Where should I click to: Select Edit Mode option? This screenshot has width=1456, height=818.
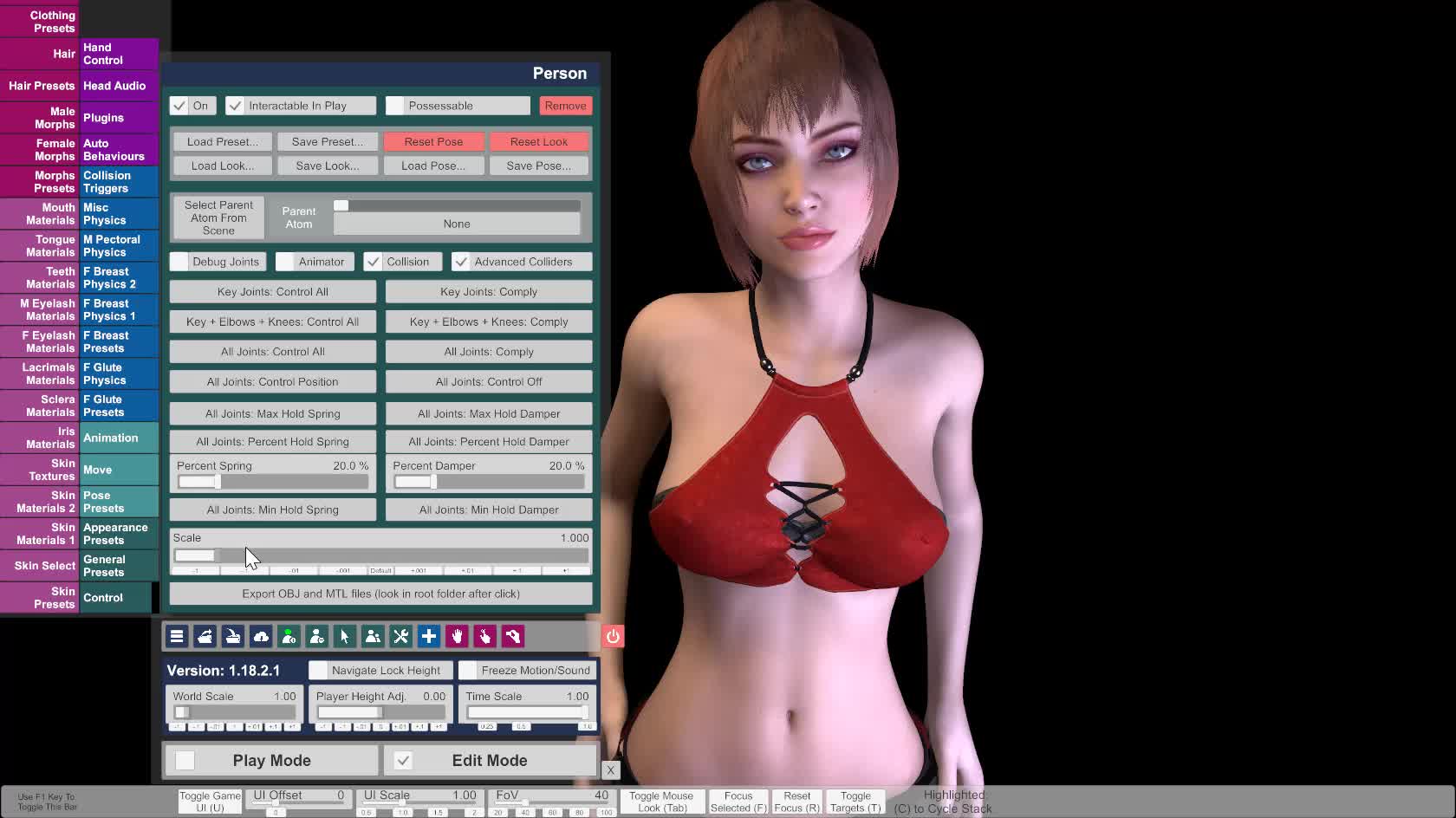pos(491,761)
